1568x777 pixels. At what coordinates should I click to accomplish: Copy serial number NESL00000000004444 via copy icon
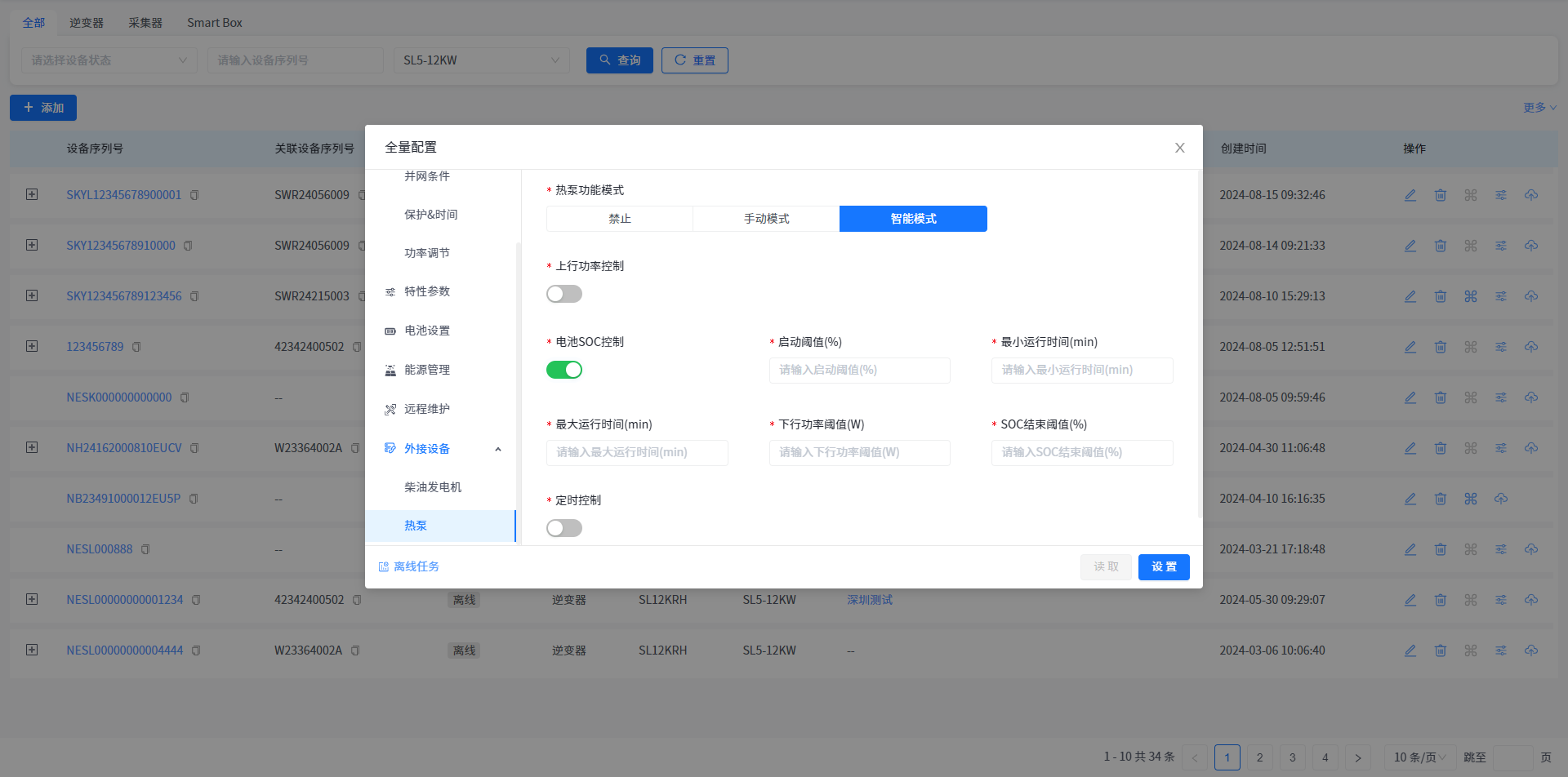[x=196, y=650]
